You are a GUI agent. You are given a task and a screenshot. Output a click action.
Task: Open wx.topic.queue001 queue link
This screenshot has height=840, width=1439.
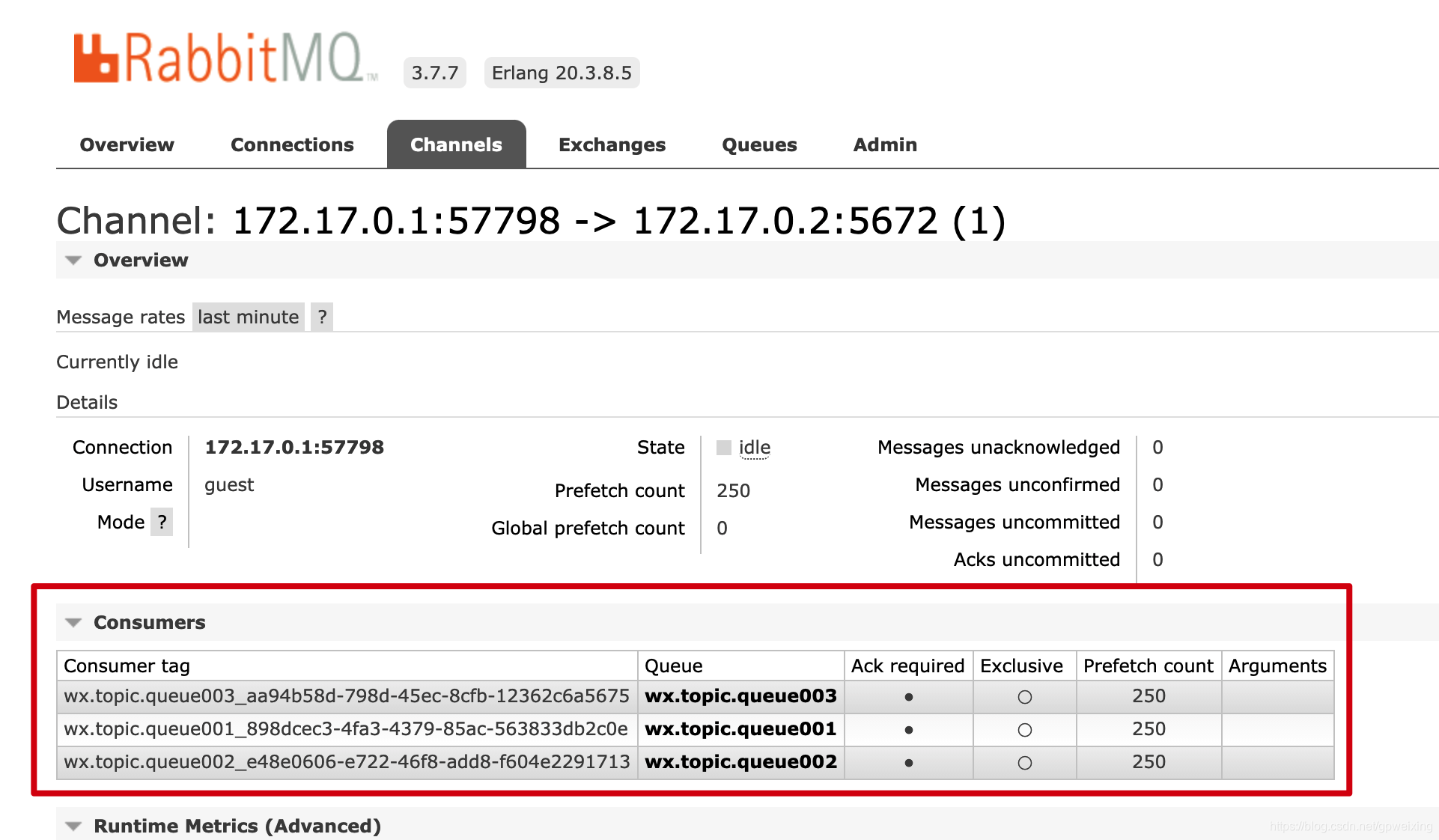pyautogui.click(x=740, y=728)
